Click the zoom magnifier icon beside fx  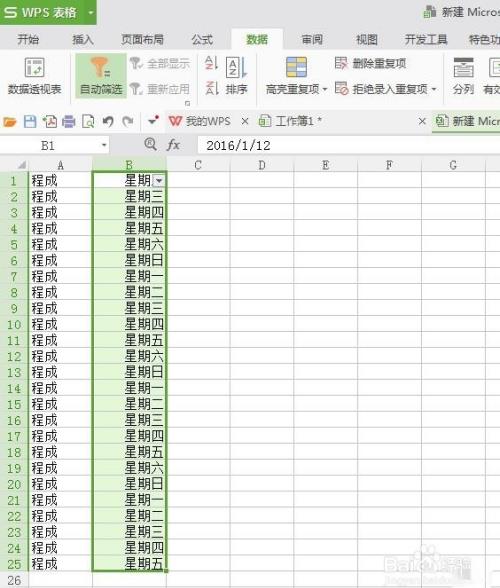pos(150,144)
